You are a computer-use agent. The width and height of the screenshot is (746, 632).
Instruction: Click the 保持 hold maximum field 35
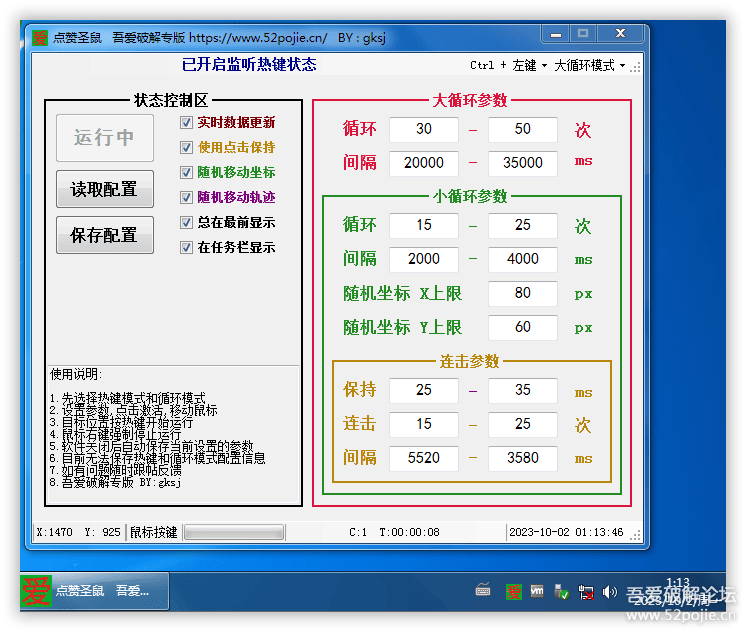pyautogui.click(x=522, y=390)
